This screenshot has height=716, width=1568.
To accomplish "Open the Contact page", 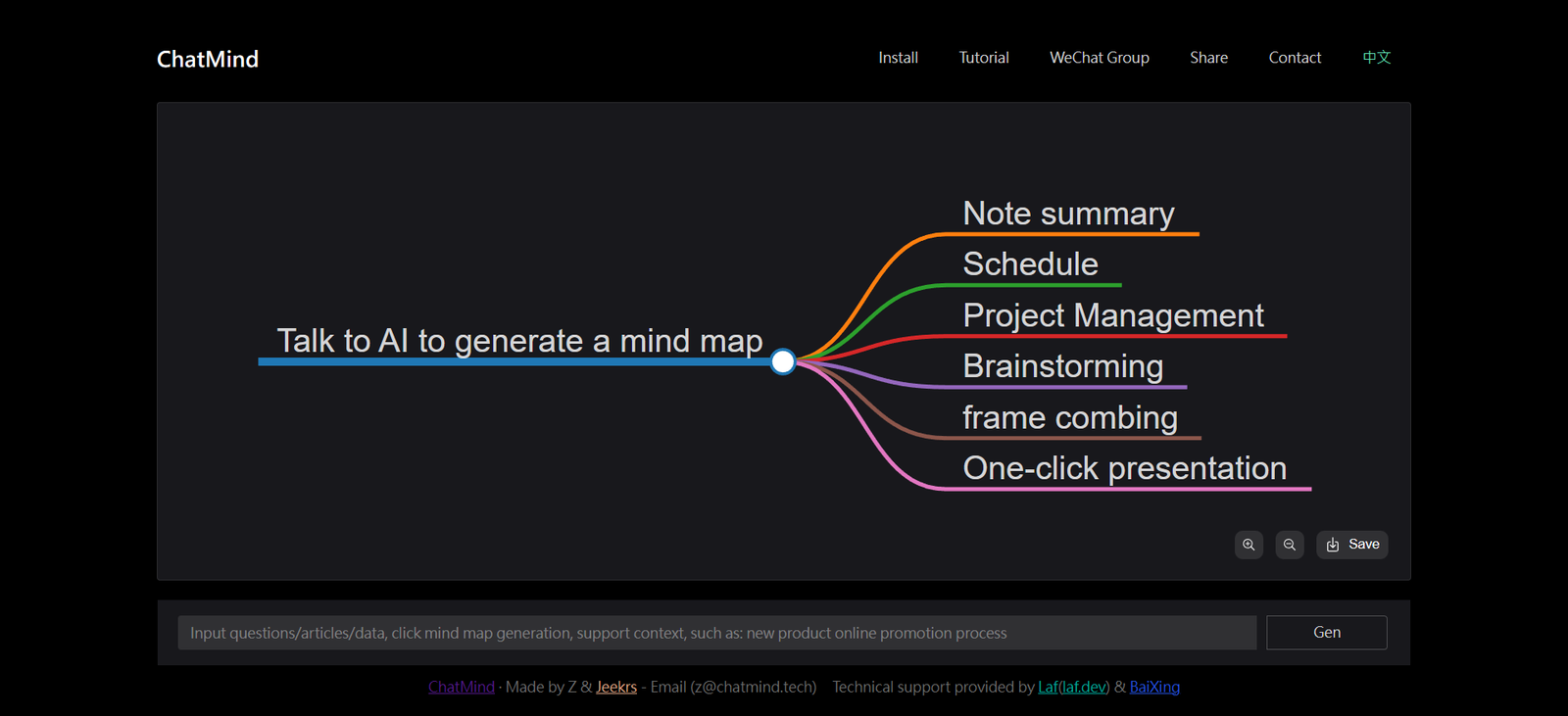I will [x=1295, y=58].
